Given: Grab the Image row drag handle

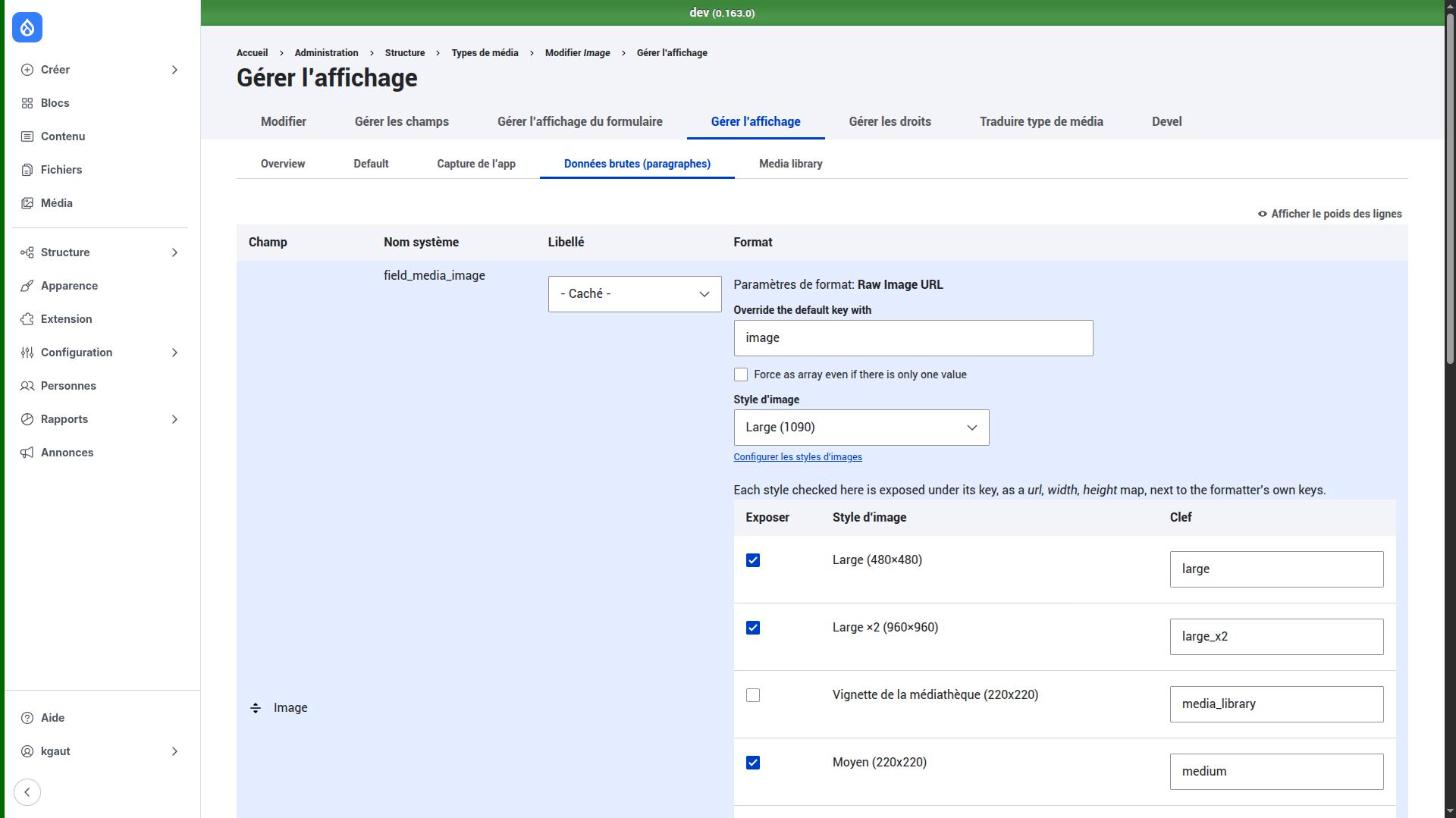Looking at the screenshot, I should tap(255, 708).
